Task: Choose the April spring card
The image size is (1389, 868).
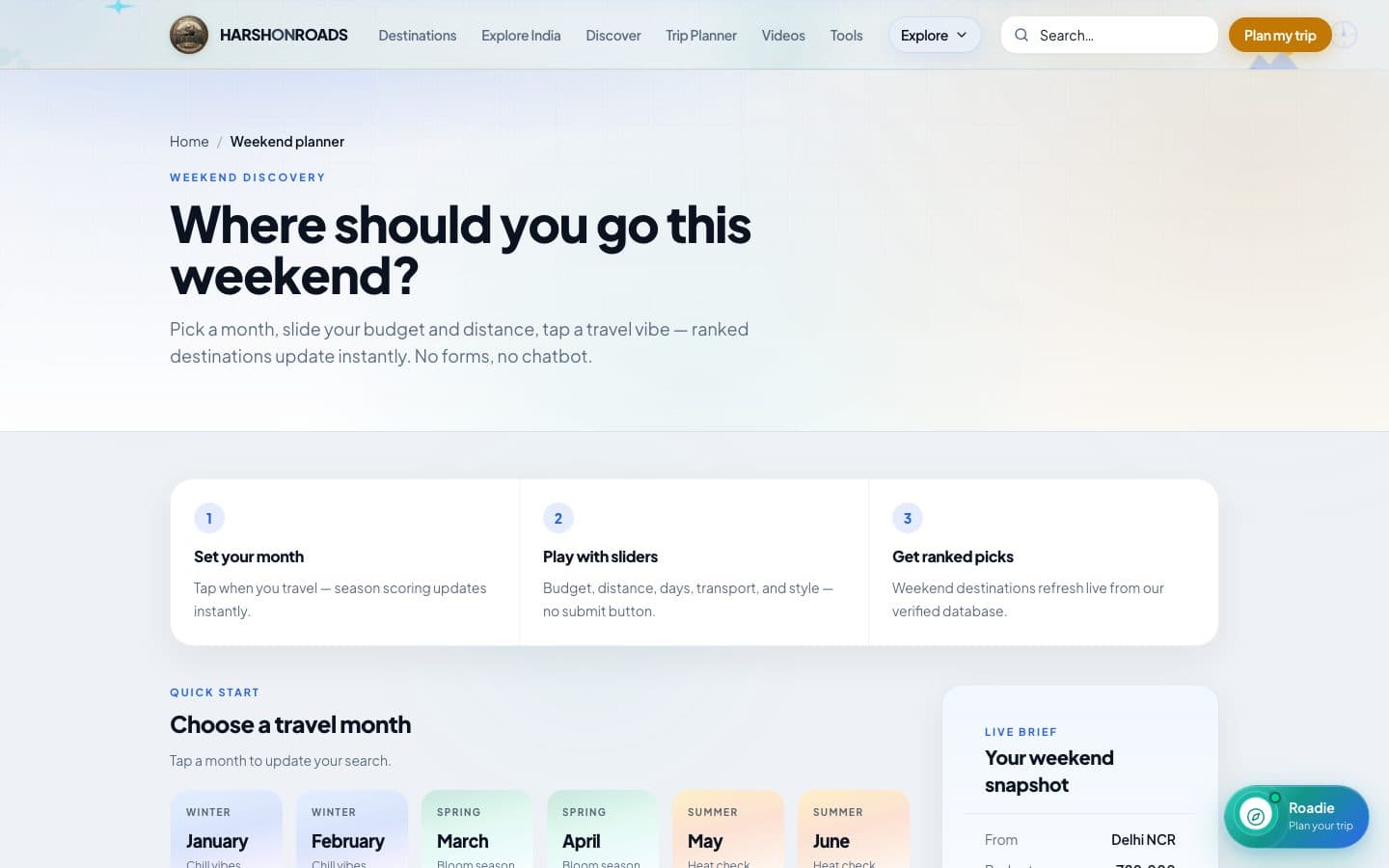Action: [603, 829]
